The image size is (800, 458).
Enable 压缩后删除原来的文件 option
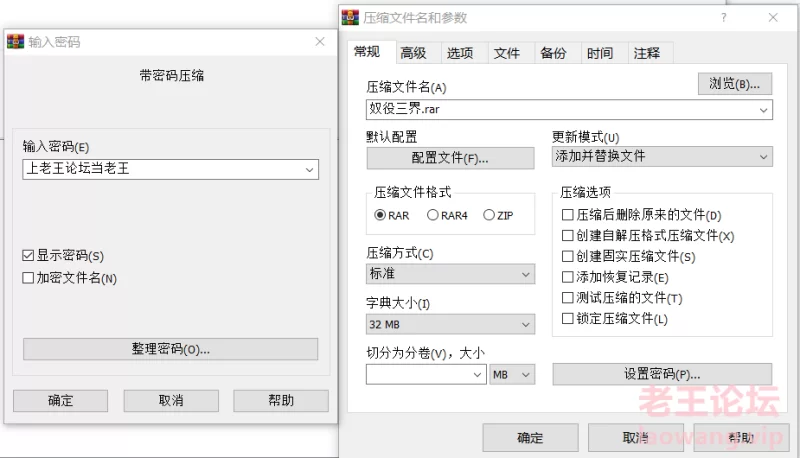click(567, 215)
